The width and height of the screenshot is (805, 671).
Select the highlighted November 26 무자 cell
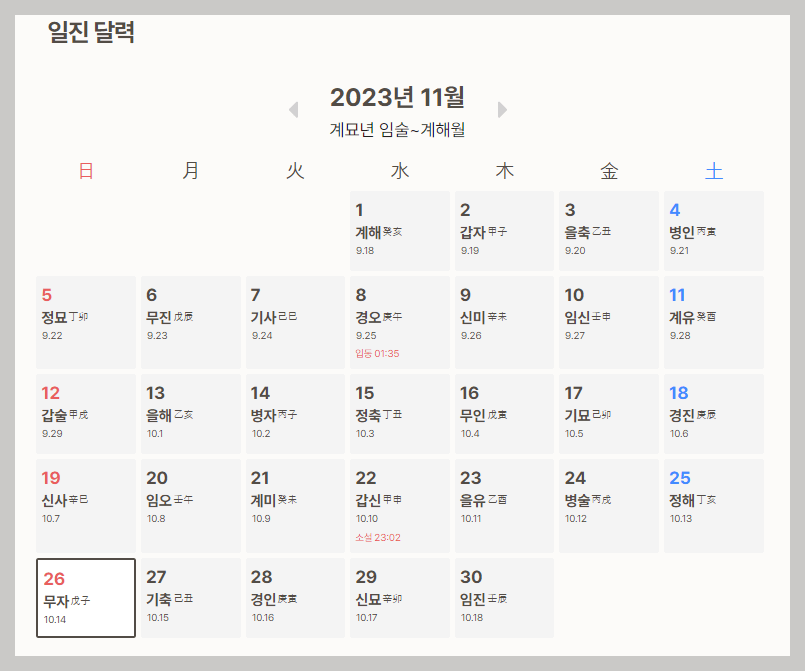[85, 598]
